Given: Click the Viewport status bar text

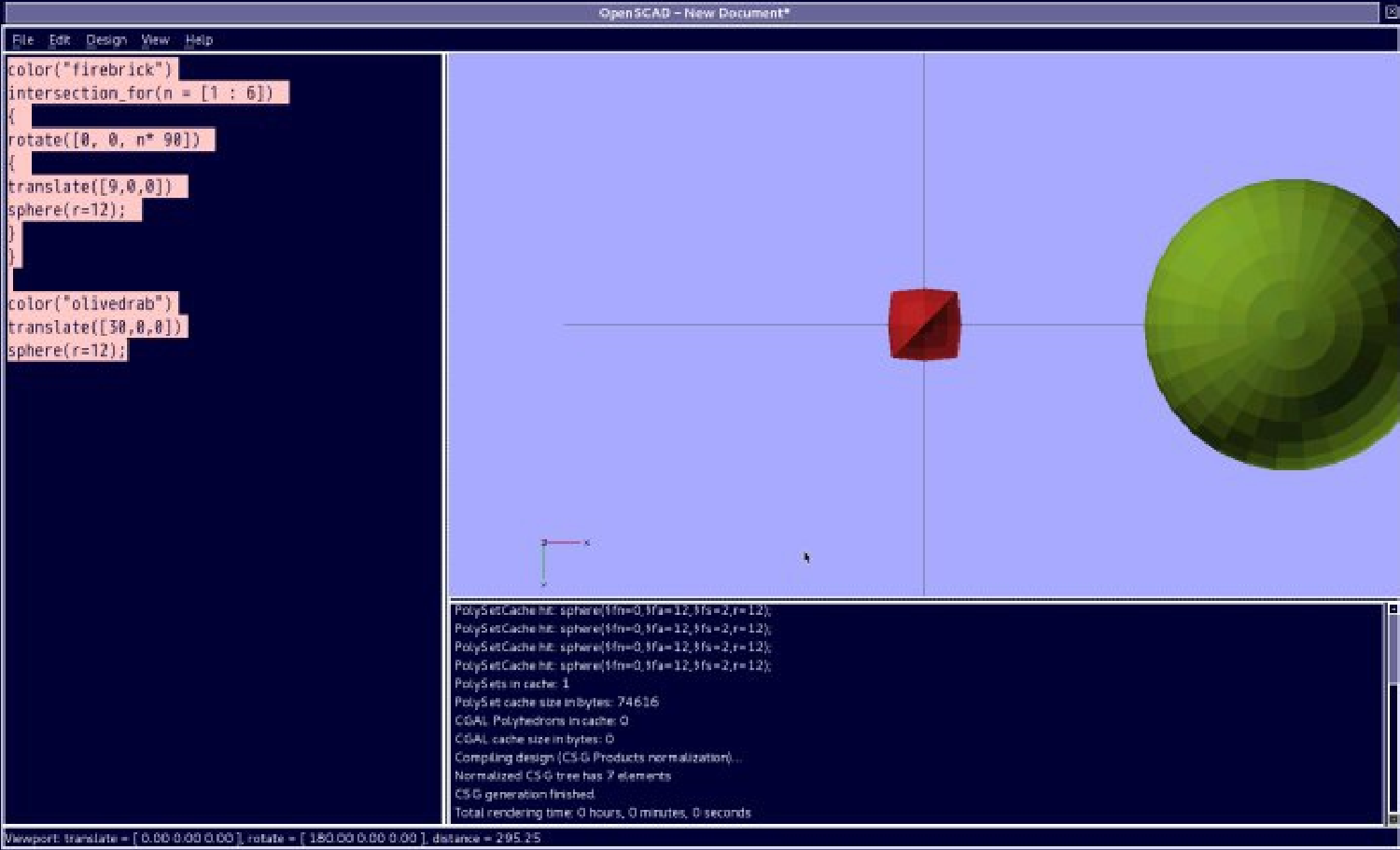Looking at the screenshot, I should [273, 838].
